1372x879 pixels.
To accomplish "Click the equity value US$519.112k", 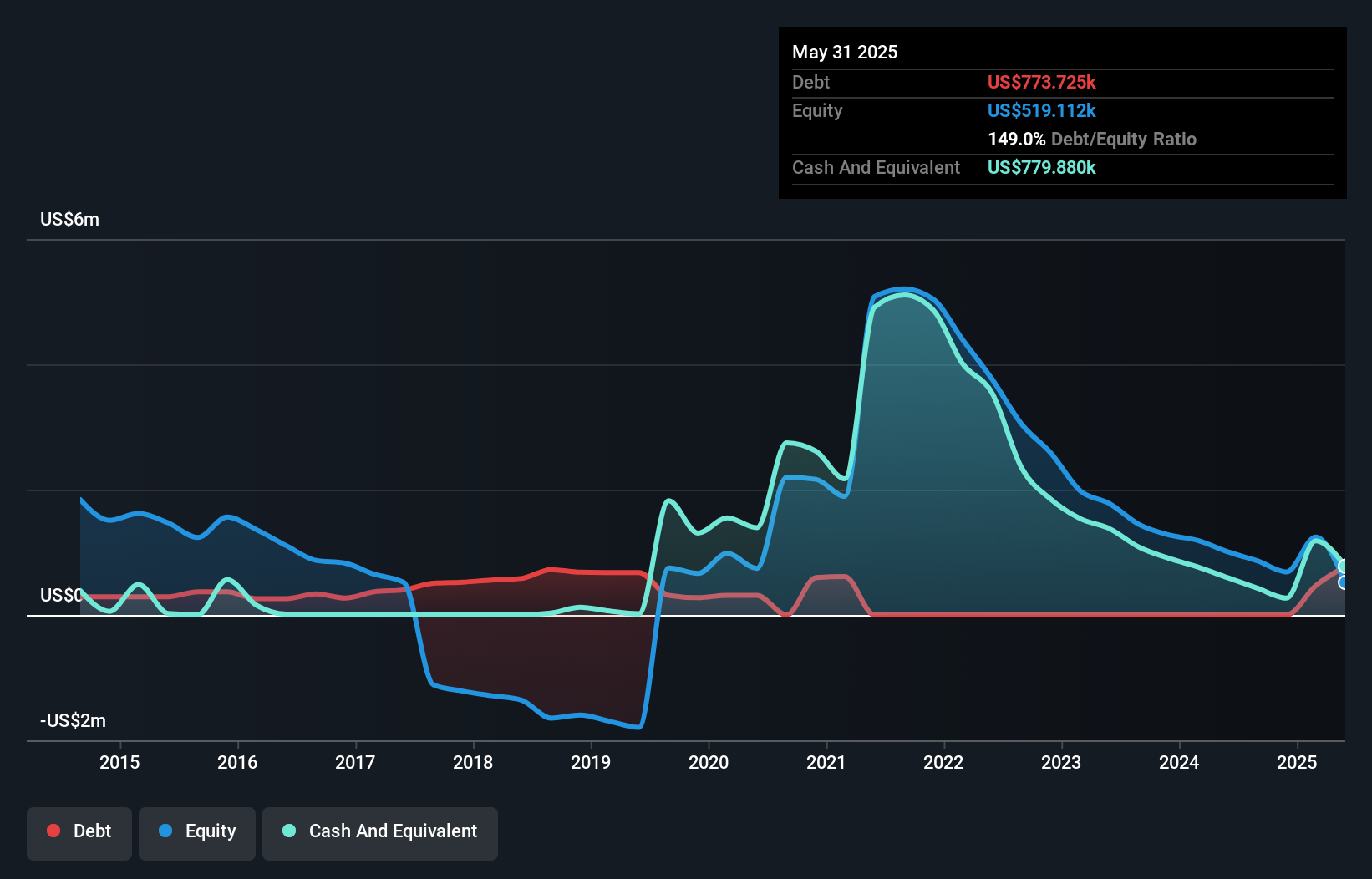I will click(x=1041, y=110).
